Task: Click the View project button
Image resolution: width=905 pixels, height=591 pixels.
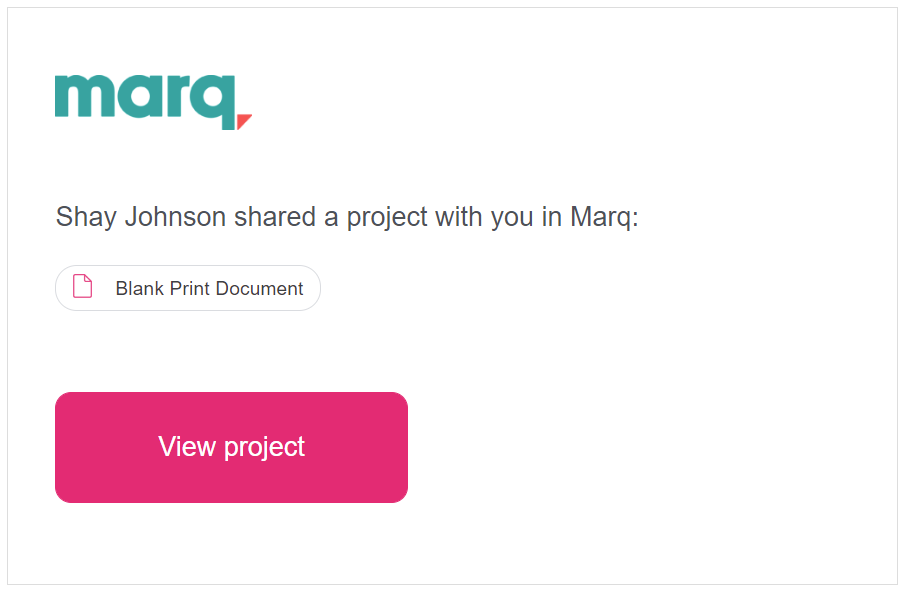Action: point(231,447)
